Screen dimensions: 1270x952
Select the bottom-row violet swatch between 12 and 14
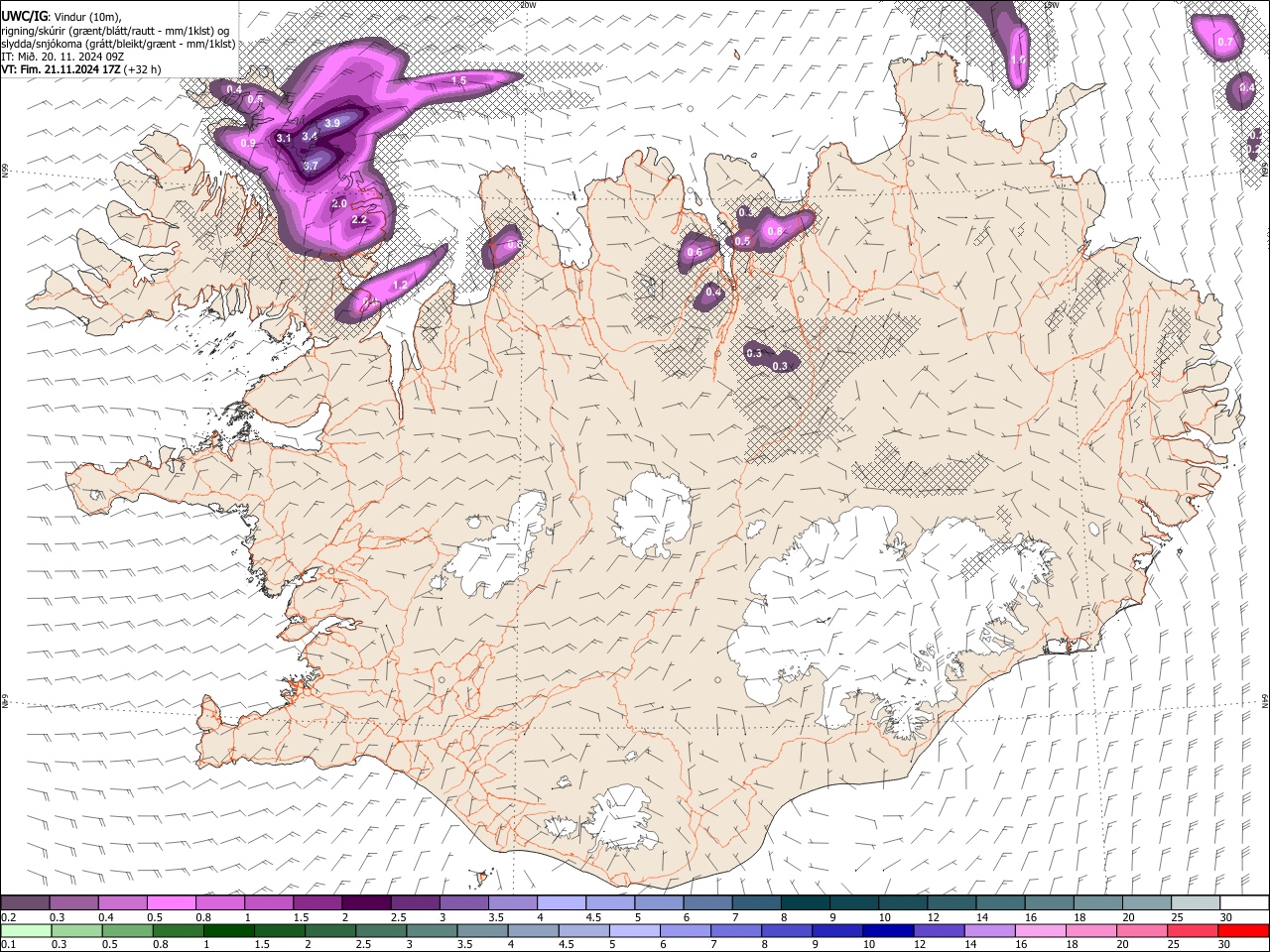(x=938, y=930)
